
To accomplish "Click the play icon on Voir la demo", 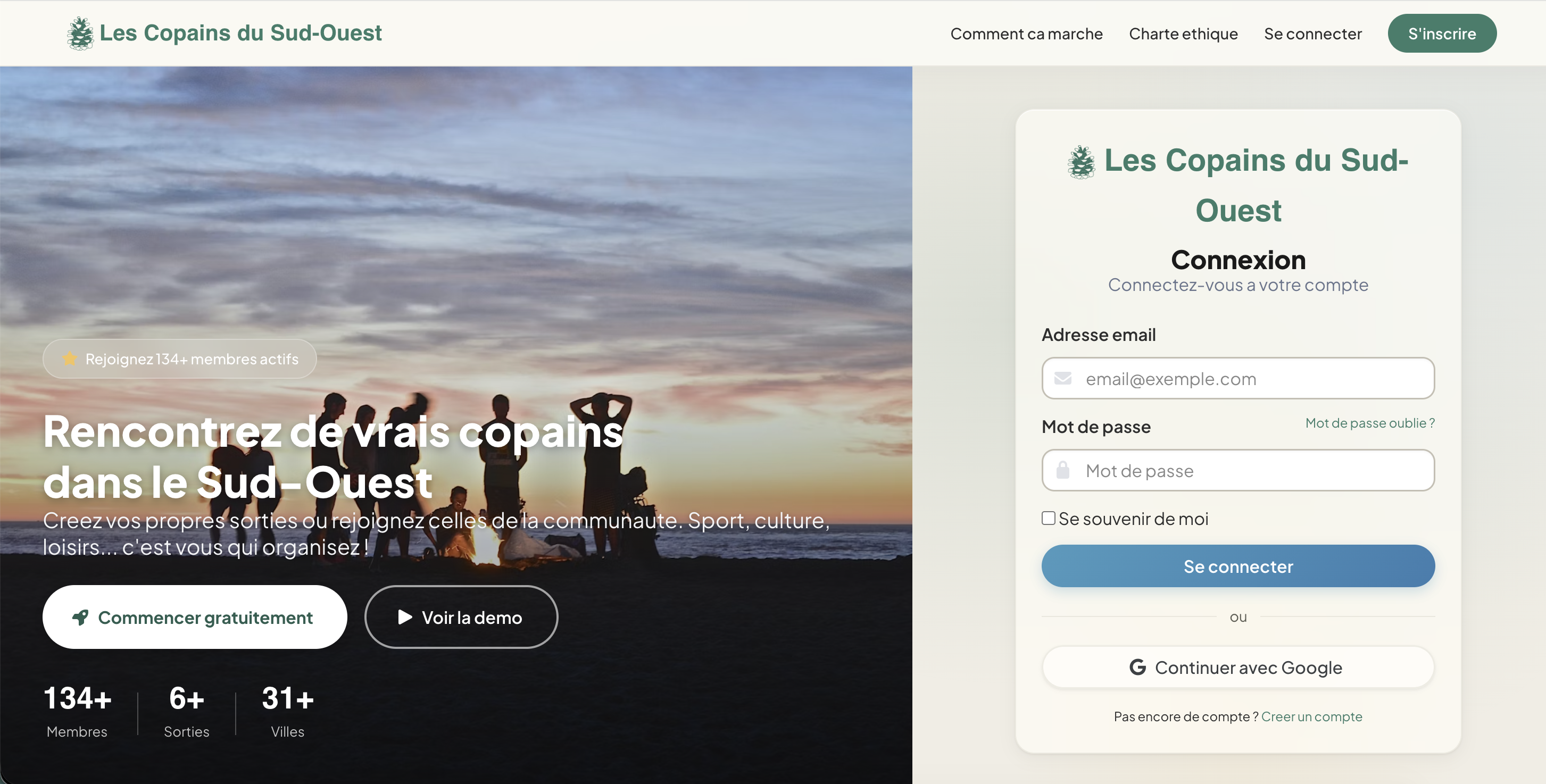I will click(x=405, y=617).
